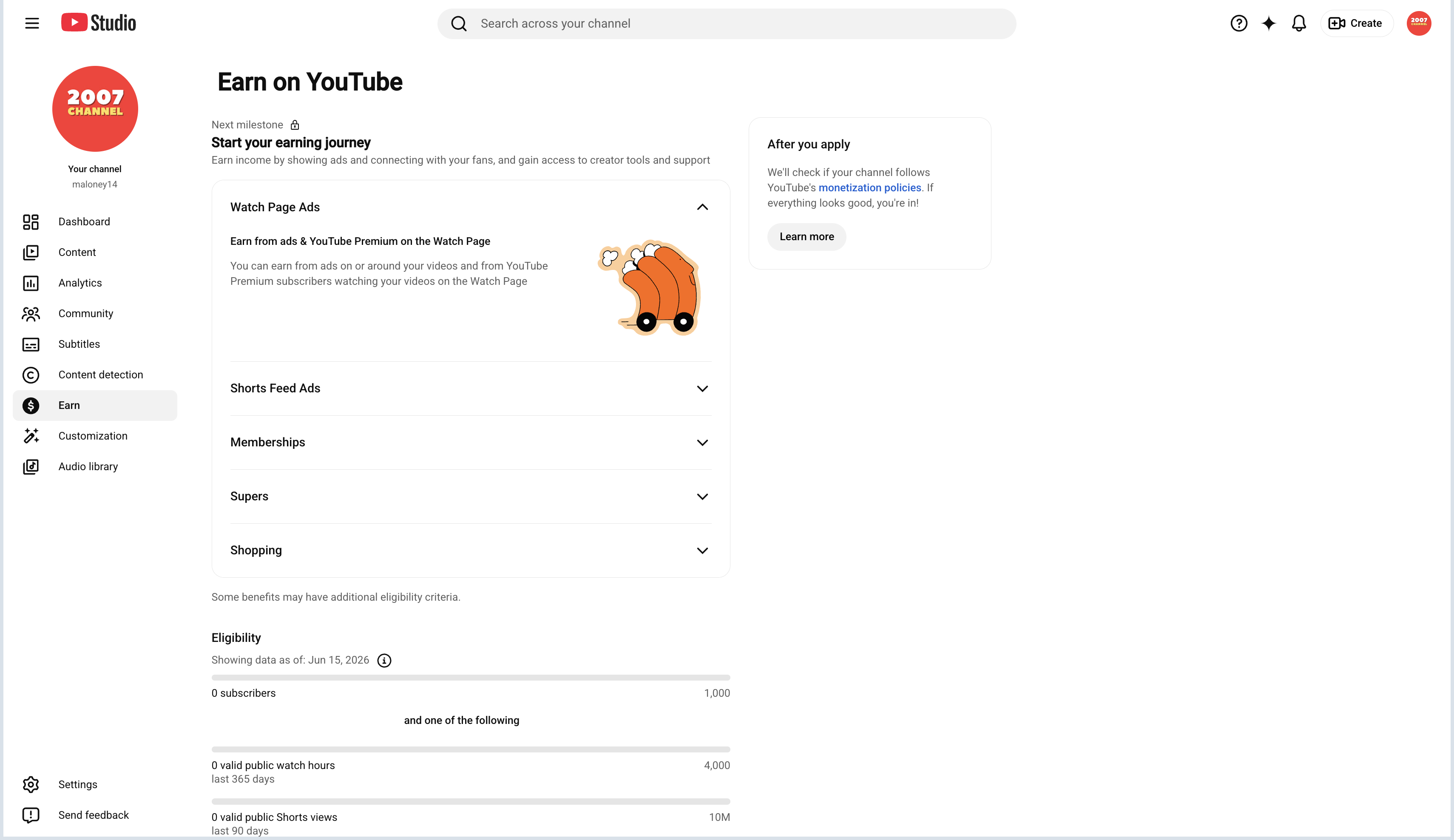Click the Dashboard grid icon
The image size is (1454, 840).
[x=31, y=221]
